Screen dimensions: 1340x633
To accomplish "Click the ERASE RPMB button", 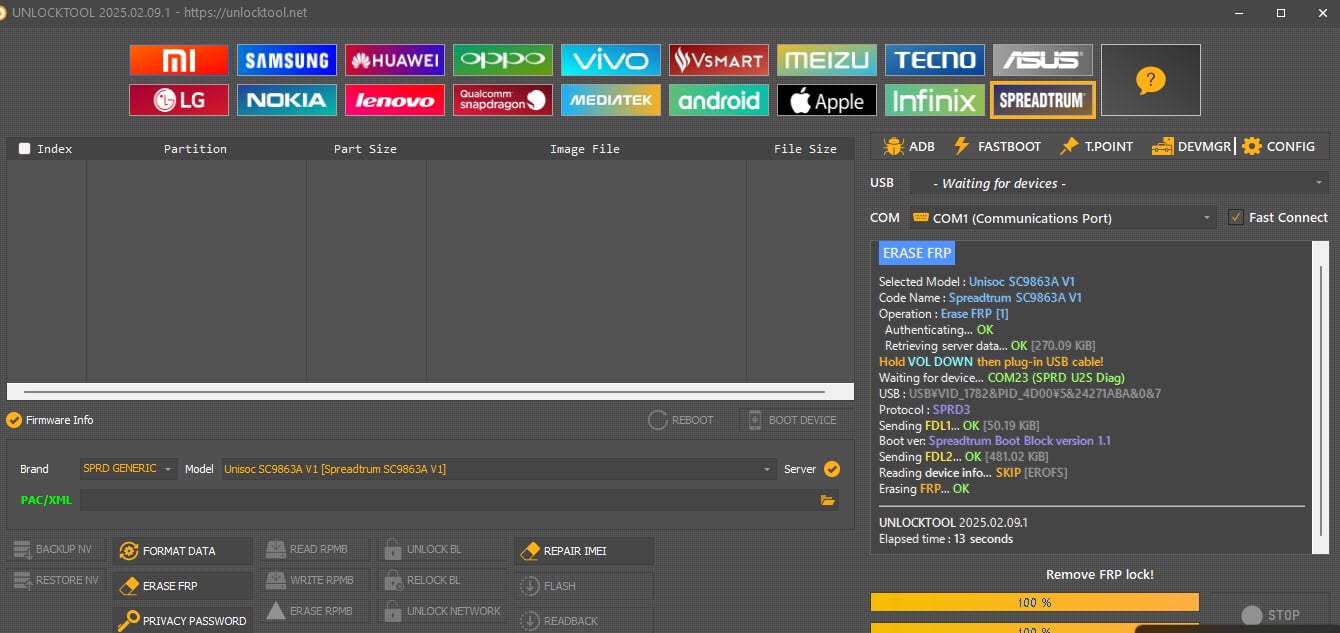I will coord(314,611).
